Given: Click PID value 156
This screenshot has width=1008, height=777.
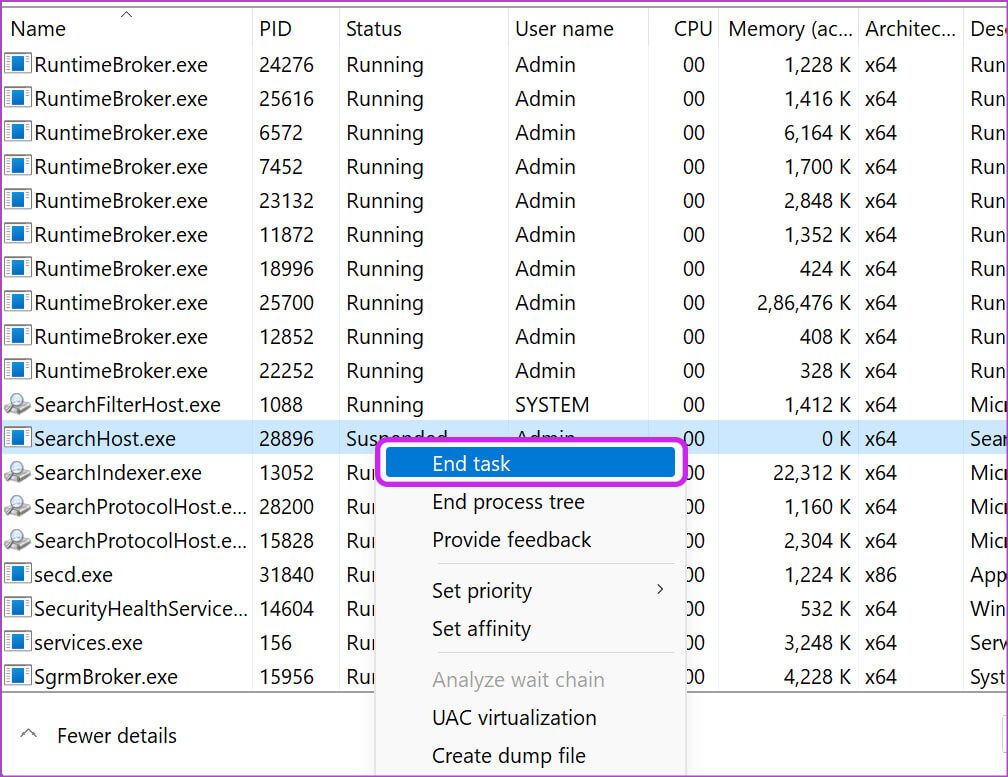Looking at the screenshot, I should [275, 643].
